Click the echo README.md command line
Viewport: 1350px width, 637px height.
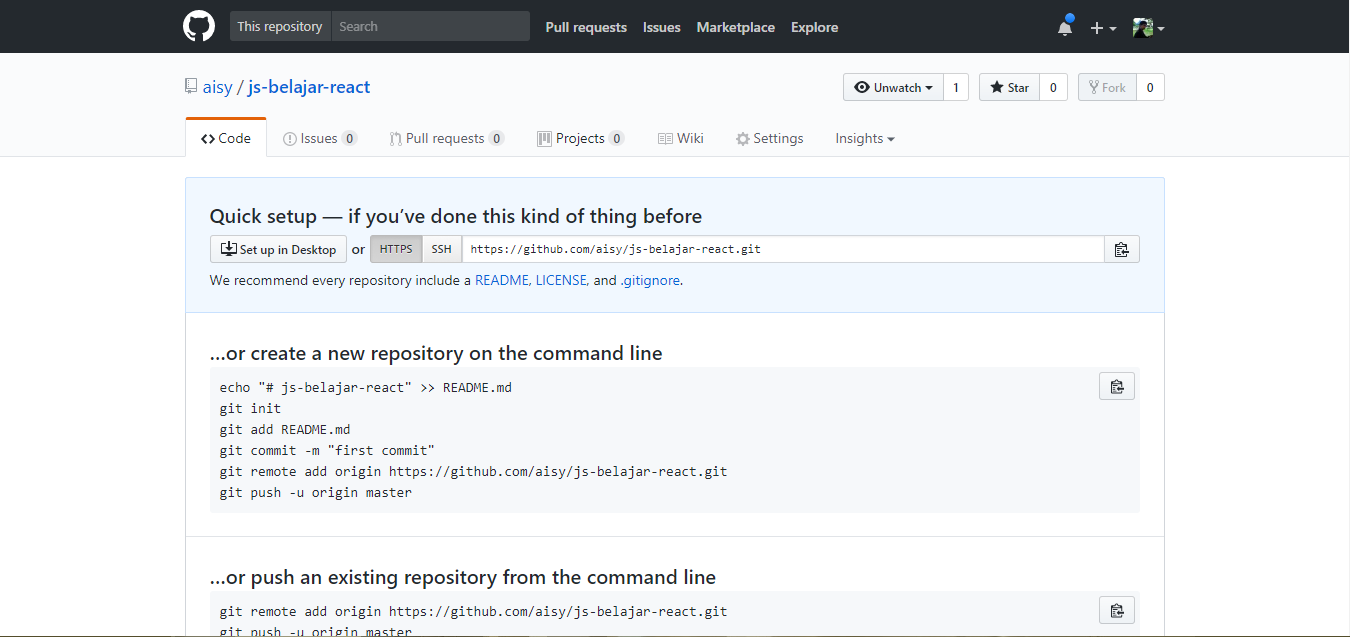pyautogui.click(x=366, y=388)
